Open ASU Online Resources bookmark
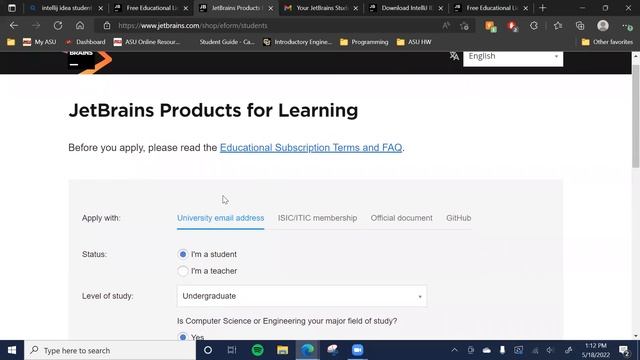This screenshot has width=640, height=360. tap(147, 42)
